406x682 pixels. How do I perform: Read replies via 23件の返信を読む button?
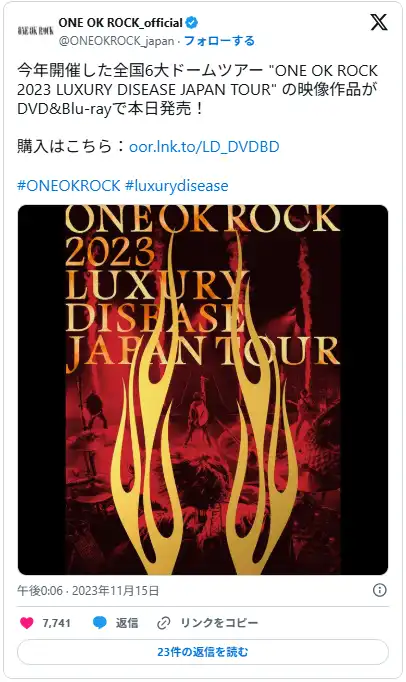tap(203, 652)
